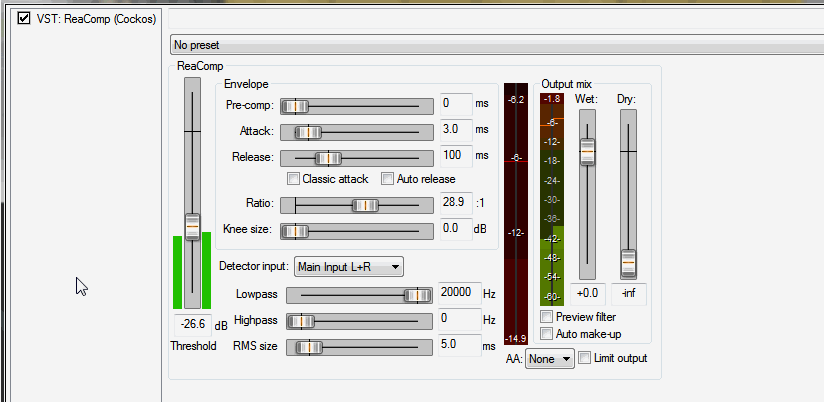Screen dimensions: 824x402
Task: Click the Pre-comp value field showing 0
Action: click(x=456, y=104)
